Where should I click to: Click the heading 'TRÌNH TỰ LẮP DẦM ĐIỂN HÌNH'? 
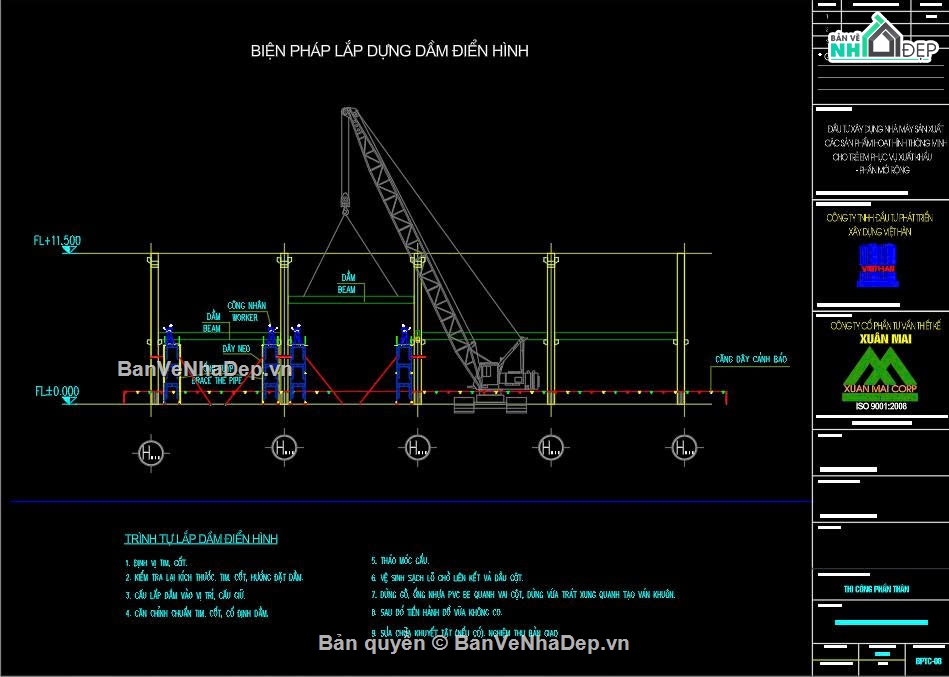[x=201, y=538]
